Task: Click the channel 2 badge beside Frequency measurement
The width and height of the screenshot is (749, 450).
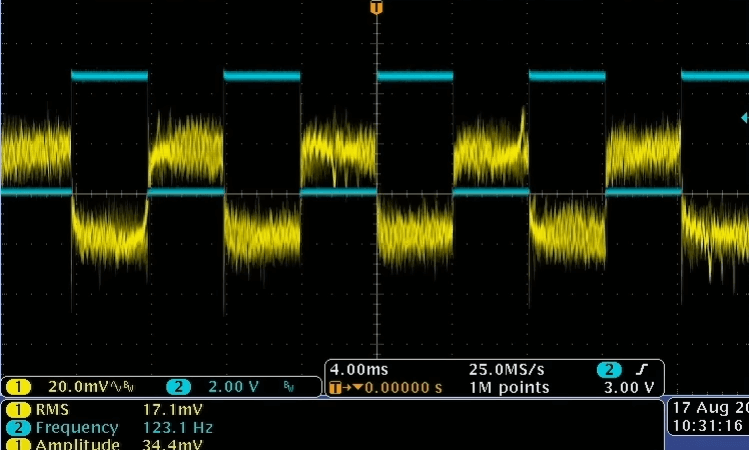Action: pos(17,427)
